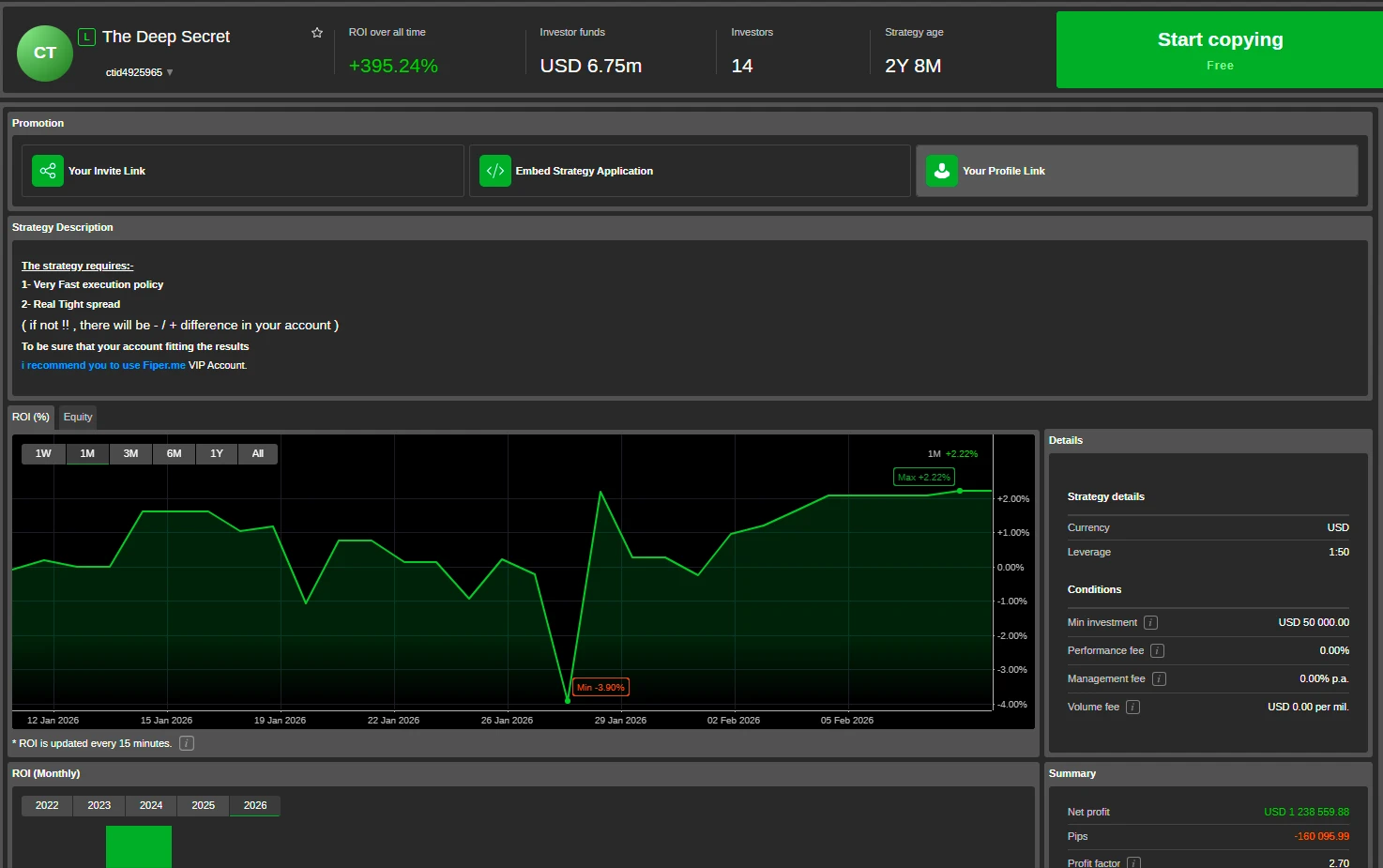Screen dimensions: 1383x868
Task: Select the 2024 monthly ROI tab
Action: pos(150,805)
